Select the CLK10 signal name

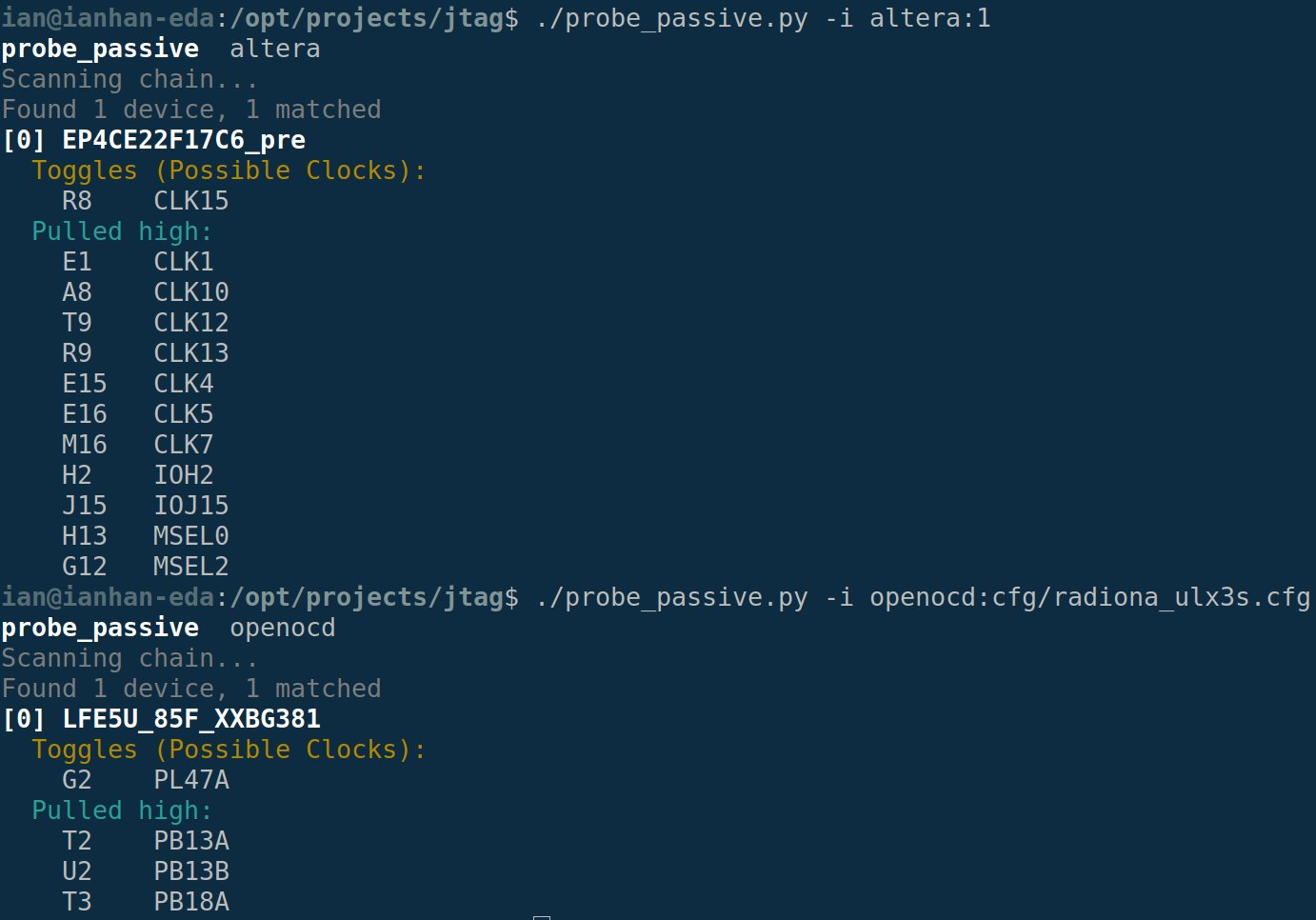[x=190, y=292]
